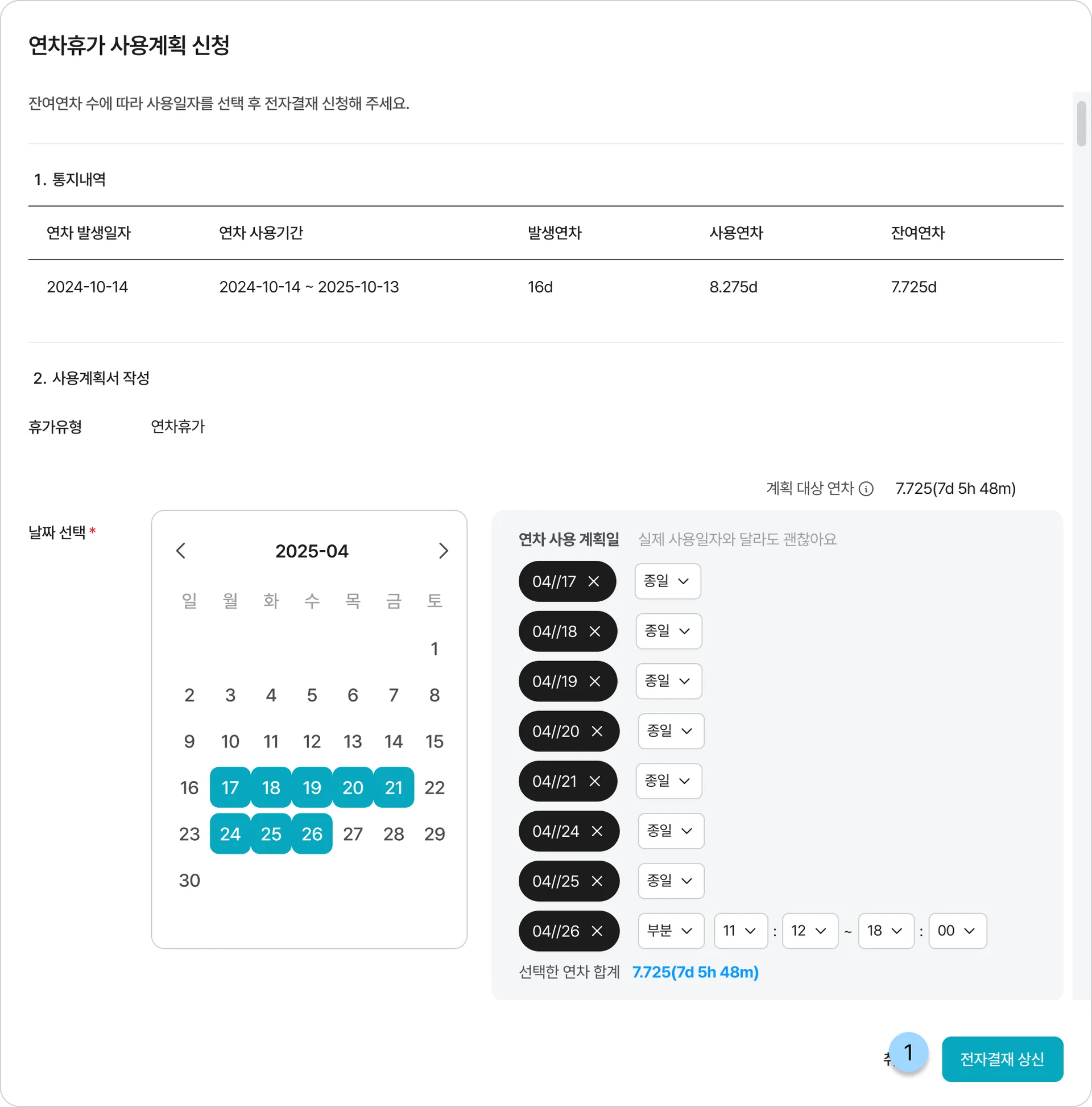Click the blue 7.725(7d 5h 48m) total
Screen dimensions: 1092x1107
tap(695, 972)
